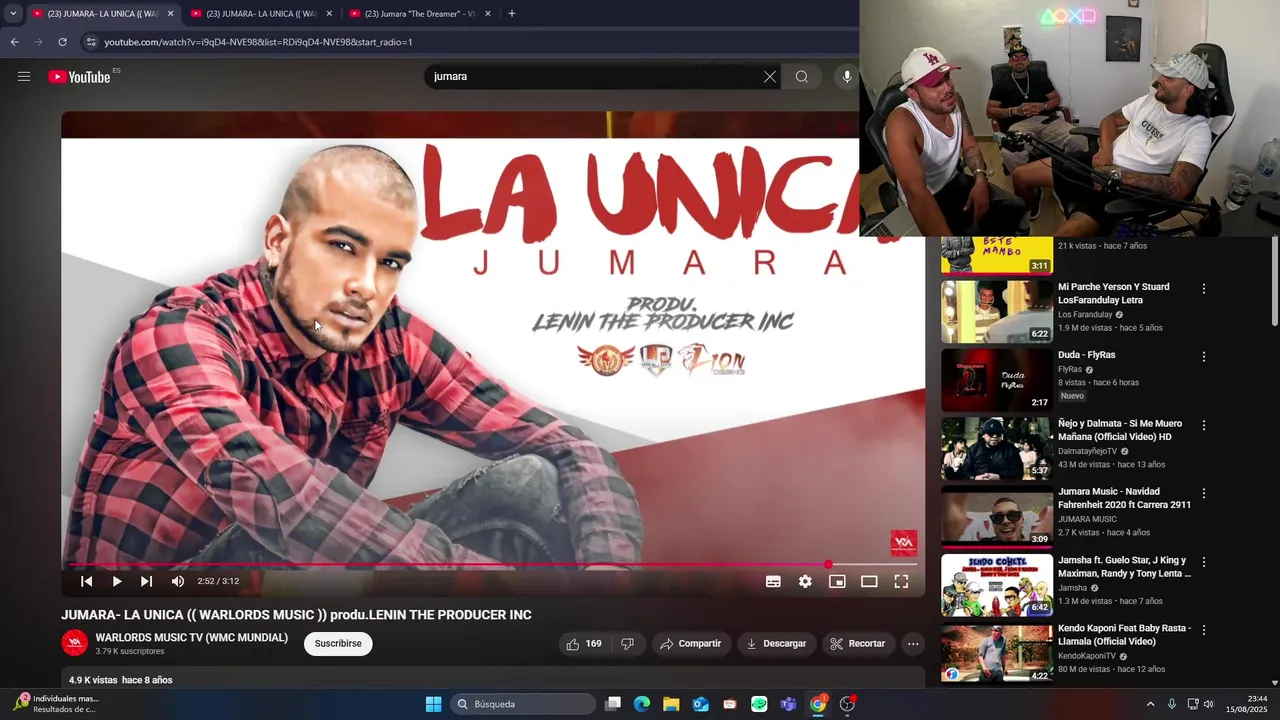Click the red video progress bar handle
Screen dimensions: 1280x720
point(828,565)
